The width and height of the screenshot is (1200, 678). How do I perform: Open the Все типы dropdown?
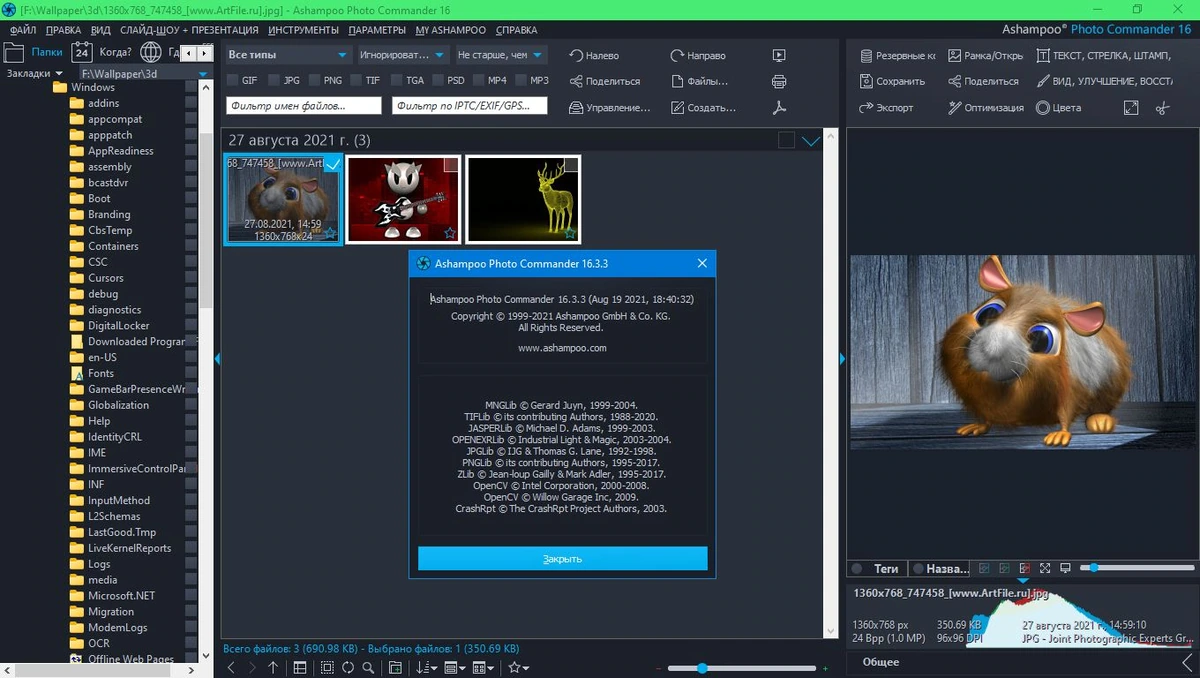tap(287, 55)
